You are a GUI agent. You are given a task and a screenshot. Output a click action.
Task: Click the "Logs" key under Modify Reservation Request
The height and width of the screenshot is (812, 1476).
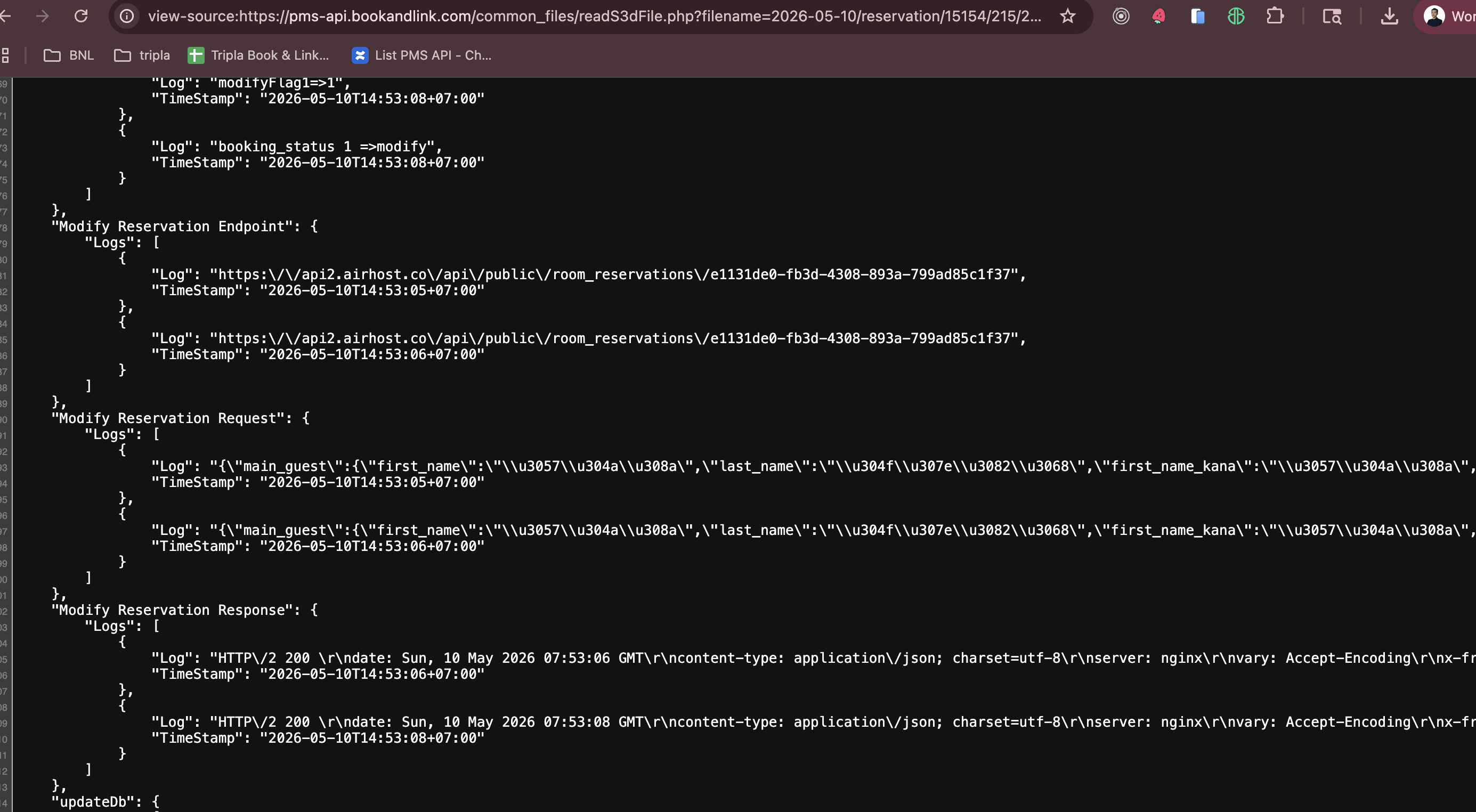[x=113, y=434]
